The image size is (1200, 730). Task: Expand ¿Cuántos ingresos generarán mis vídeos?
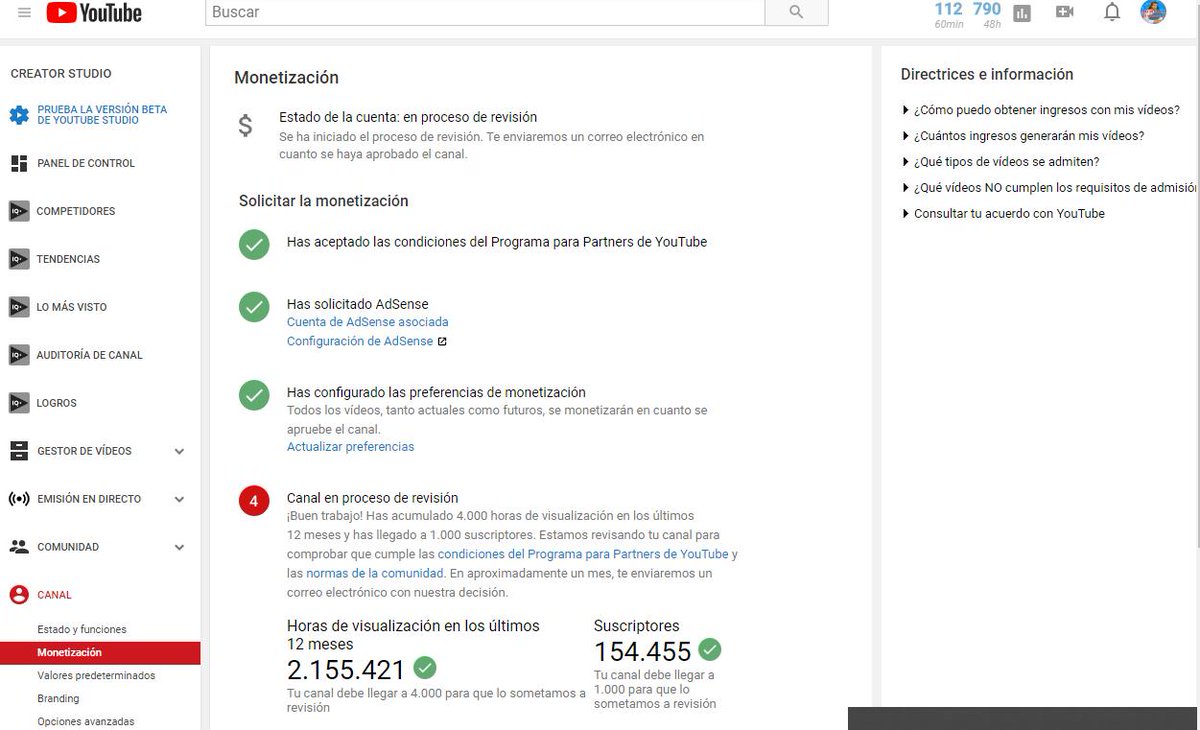pos(1023,136)
